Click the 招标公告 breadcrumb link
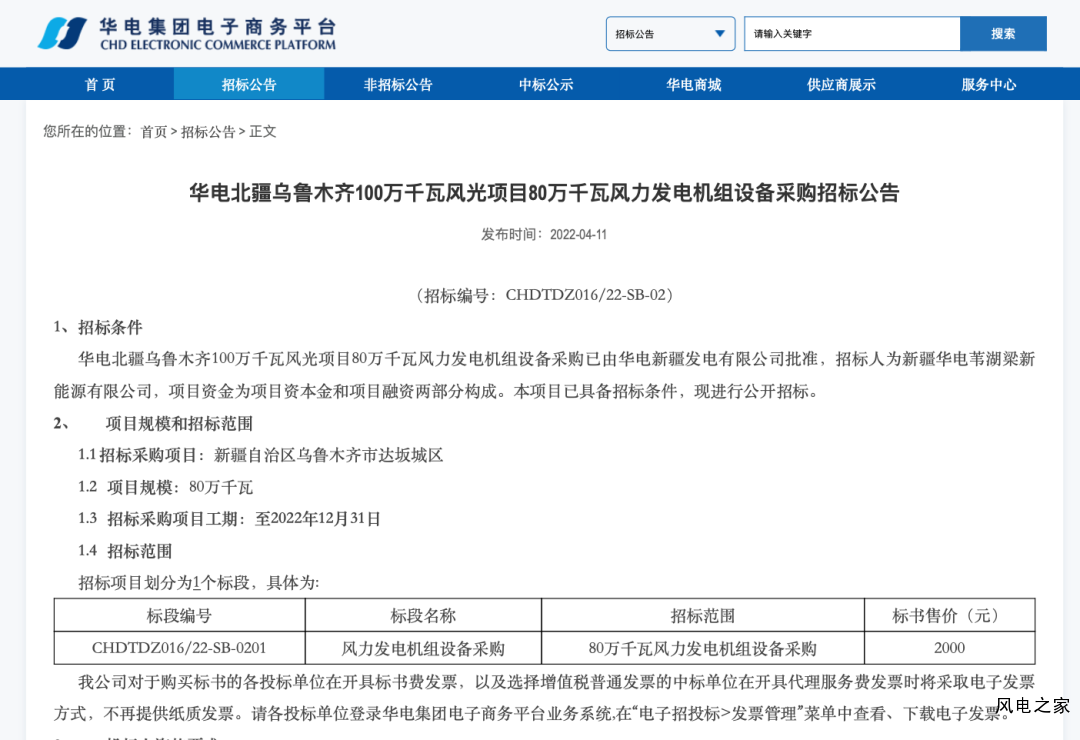 point(208,132)
